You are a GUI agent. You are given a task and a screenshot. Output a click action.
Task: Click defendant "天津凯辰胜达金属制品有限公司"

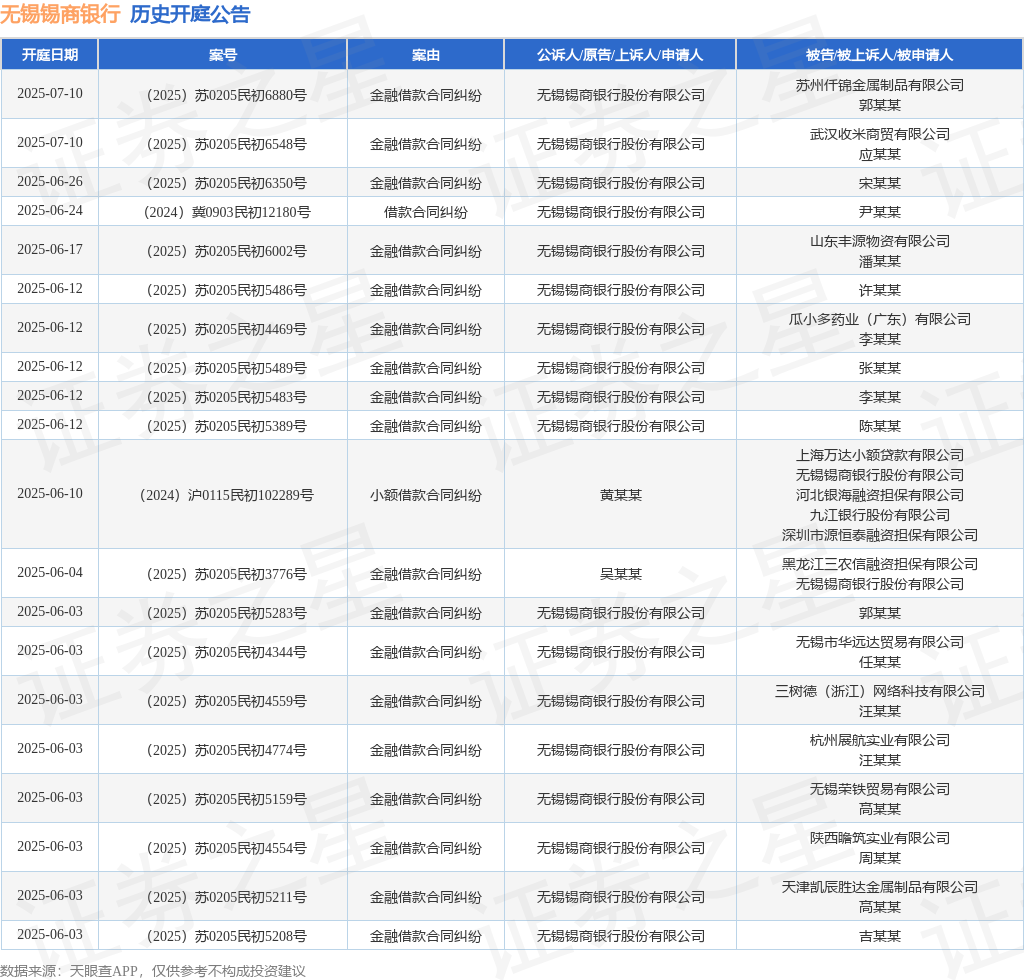pos(880,888)
